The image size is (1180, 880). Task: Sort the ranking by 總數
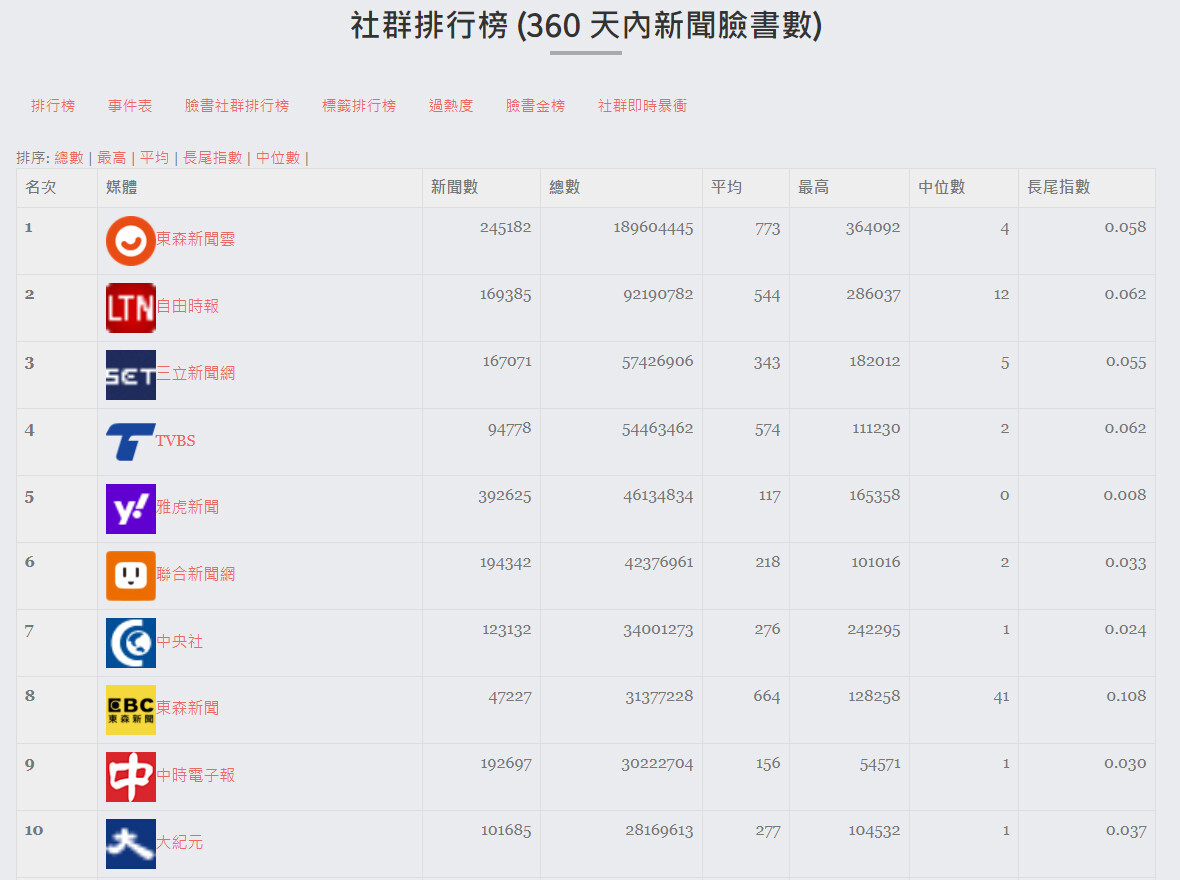[x=68, y=157]
